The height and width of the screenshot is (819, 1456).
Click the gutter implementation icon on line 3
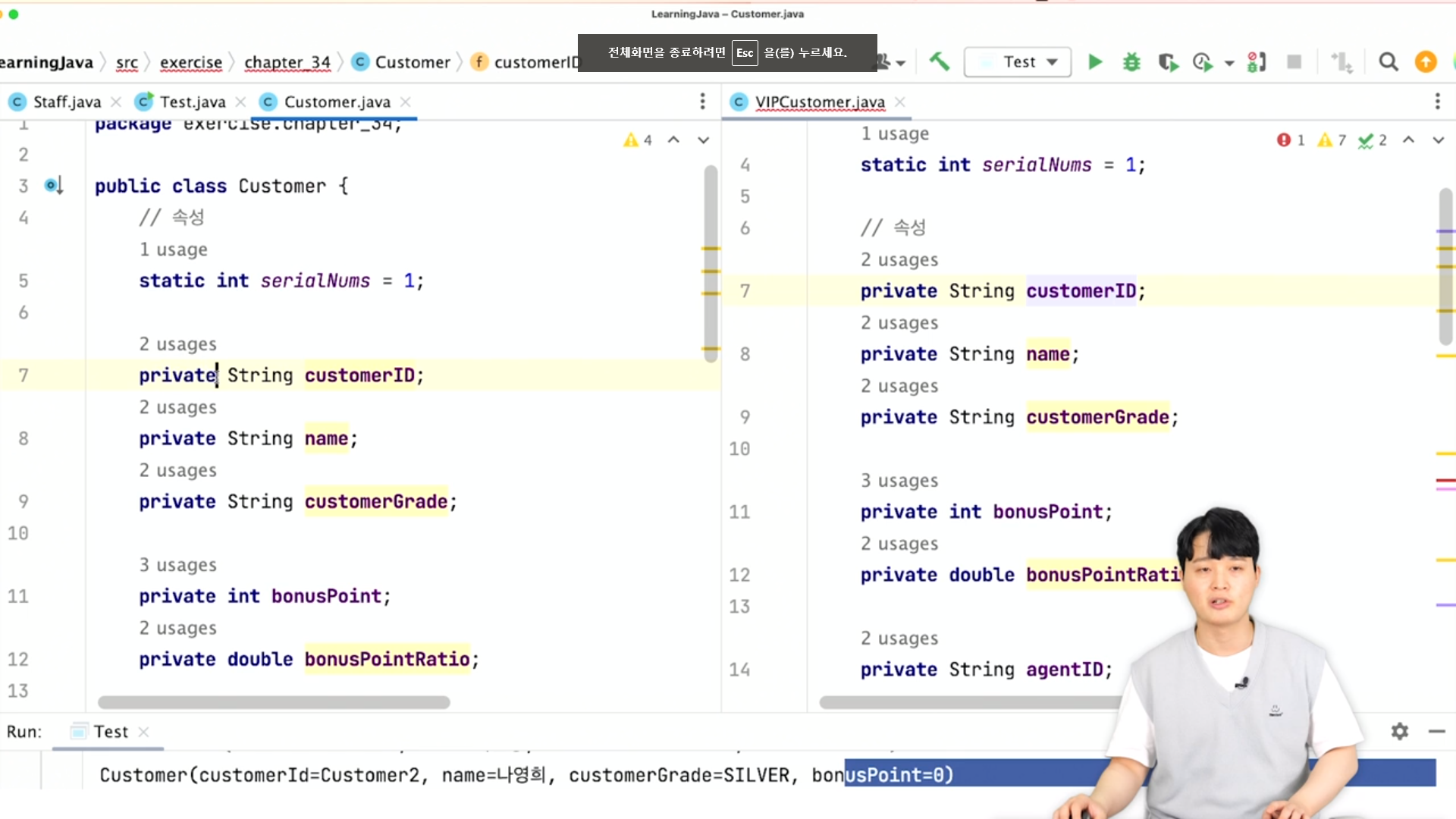coord(52,185)
